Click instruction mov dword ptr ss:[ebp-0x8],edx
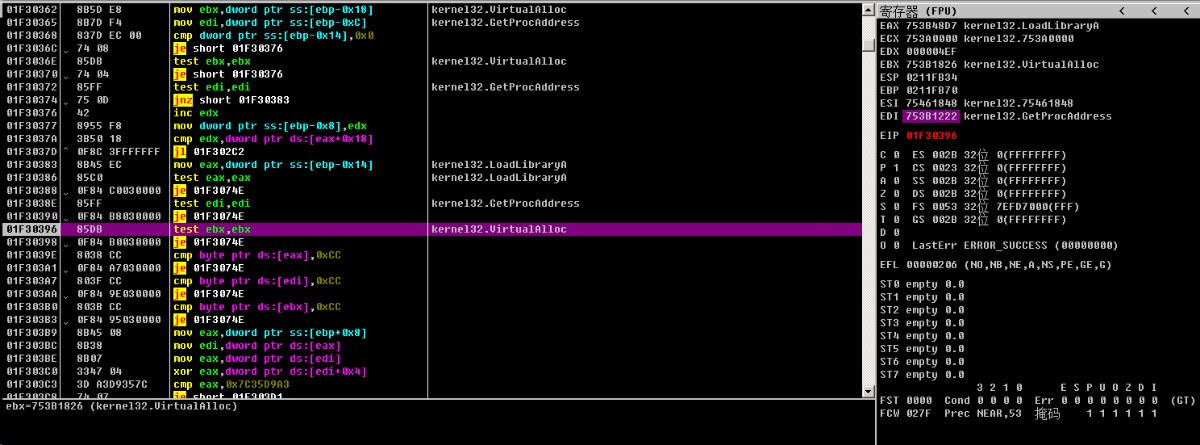Viewport: 1200px width, 445px height. pos(270,126)
